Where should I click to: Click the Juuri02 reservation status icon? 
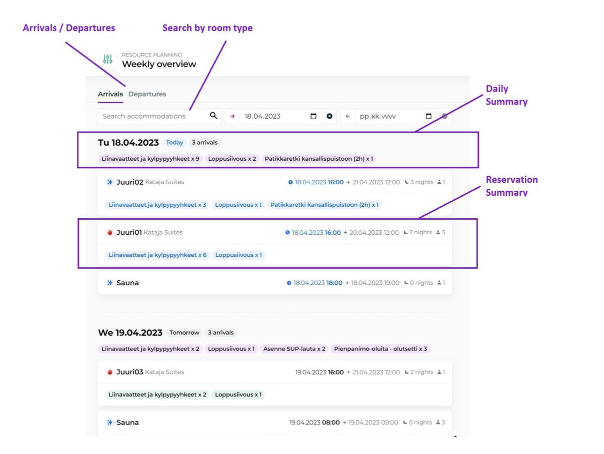(109, 183)
